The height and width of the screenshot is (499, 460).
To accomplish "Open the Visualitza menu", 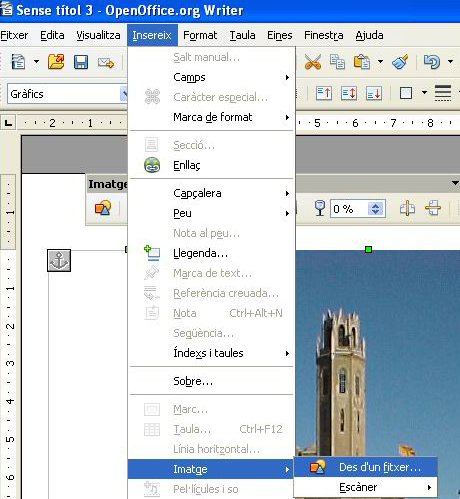I will tap(98, 35).
